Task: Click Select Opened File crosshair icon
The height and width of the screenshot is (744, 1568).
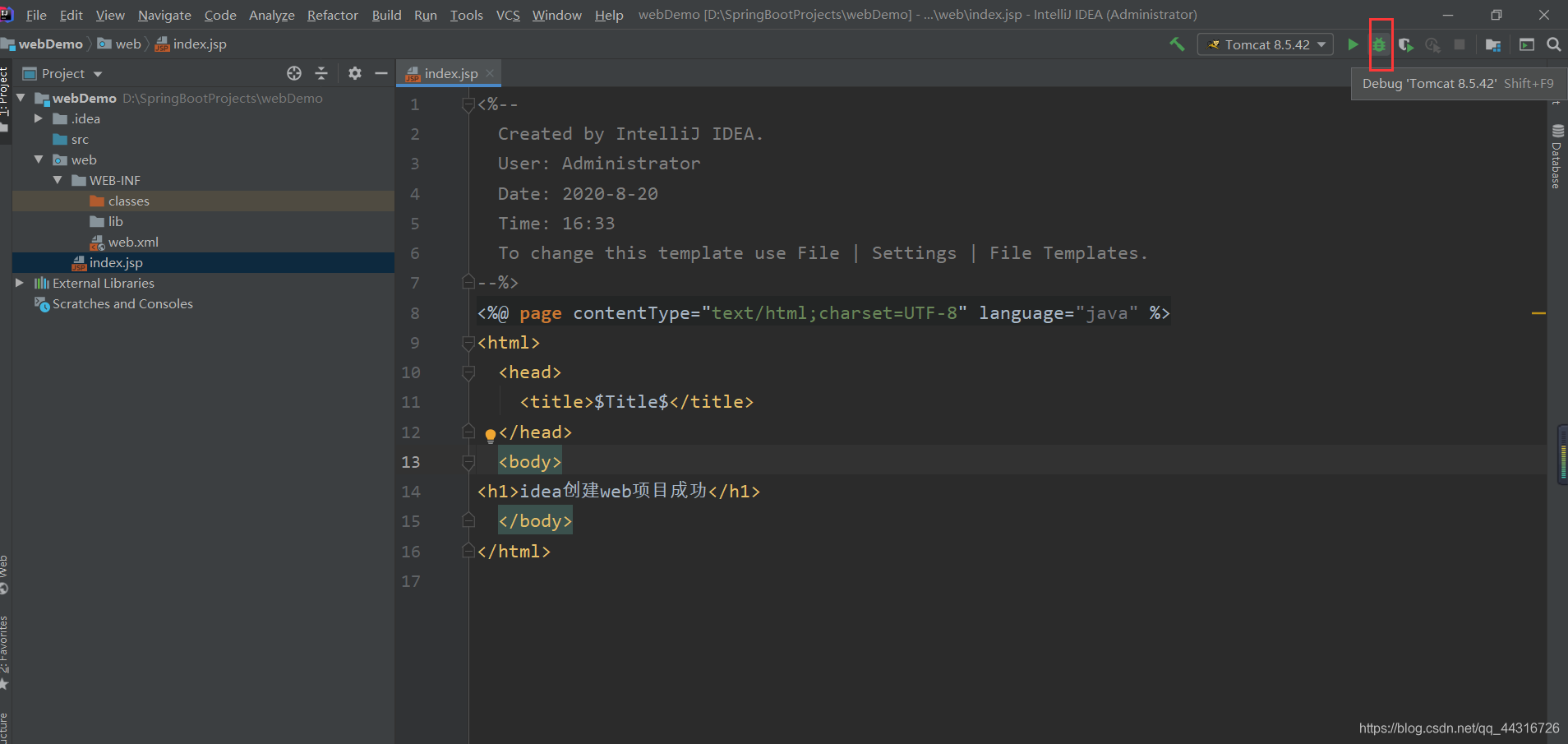Action: pos(294,73)
